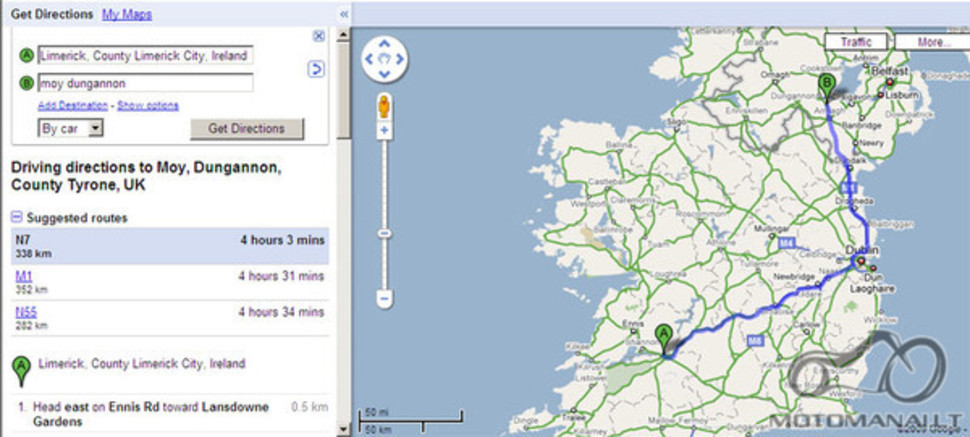Select the Get Directions tab

pos(52,14)
